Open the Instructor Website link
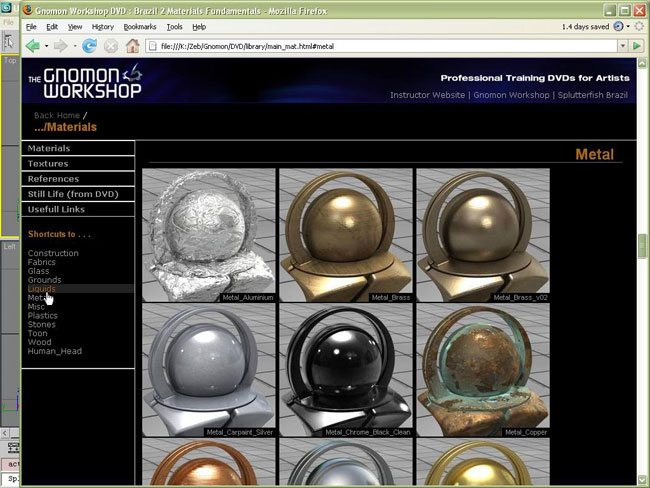Viewport: 650px width, 488px height. click(427, 95)
